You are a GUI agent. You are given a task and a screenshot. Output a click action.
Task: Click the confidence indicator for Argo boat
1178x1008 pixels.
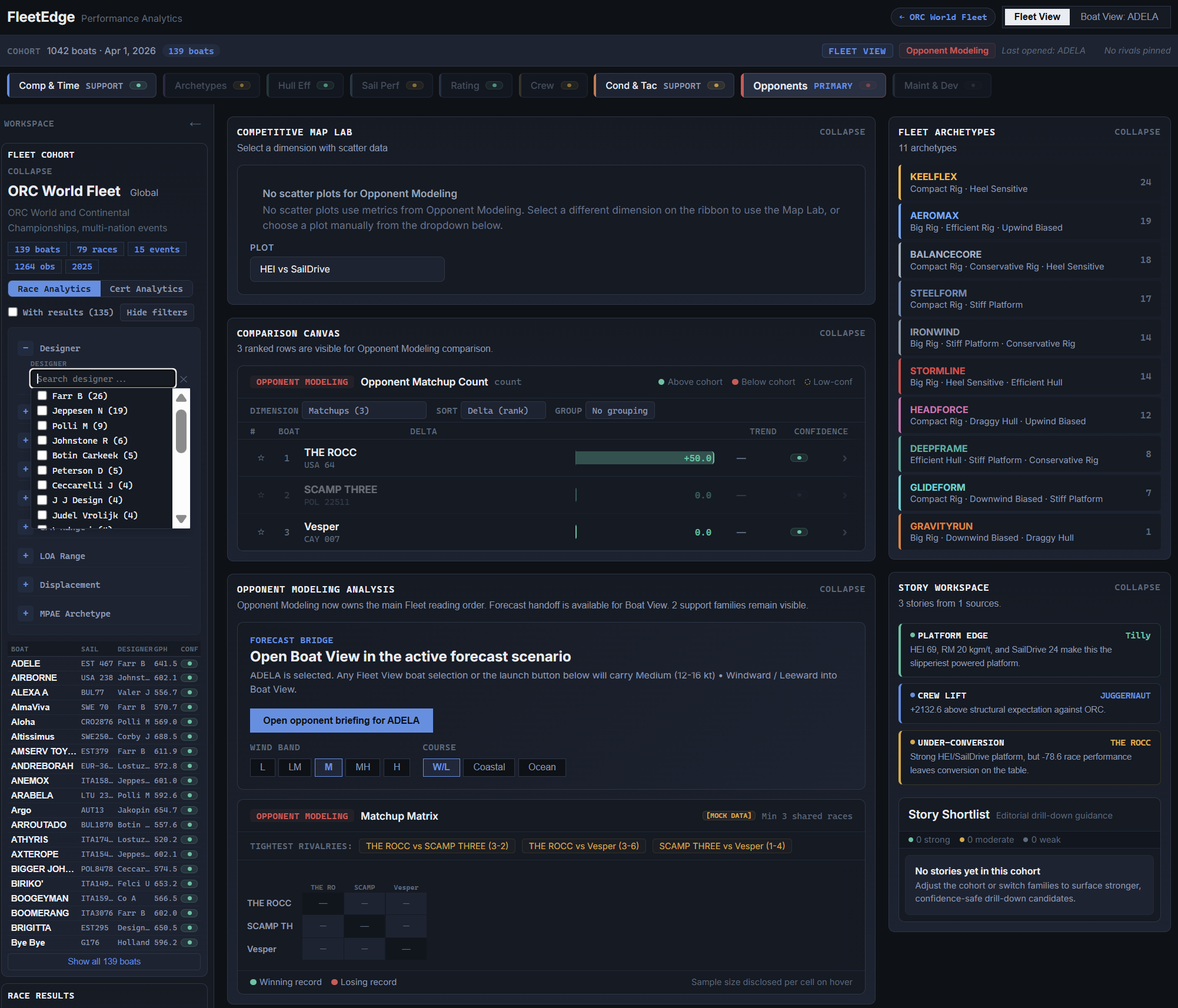tap(189, 810)
